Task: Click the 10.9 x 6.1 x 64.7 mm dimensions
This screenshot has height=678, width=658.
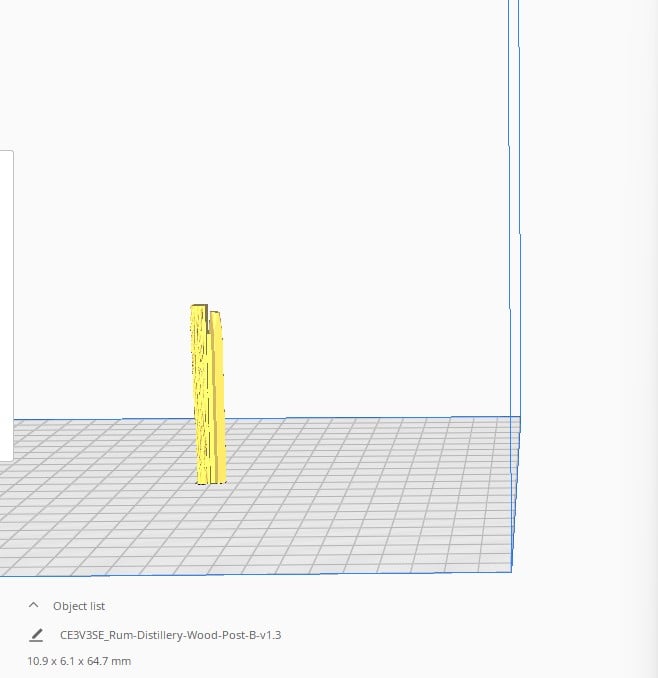Action: coord(79,661)
